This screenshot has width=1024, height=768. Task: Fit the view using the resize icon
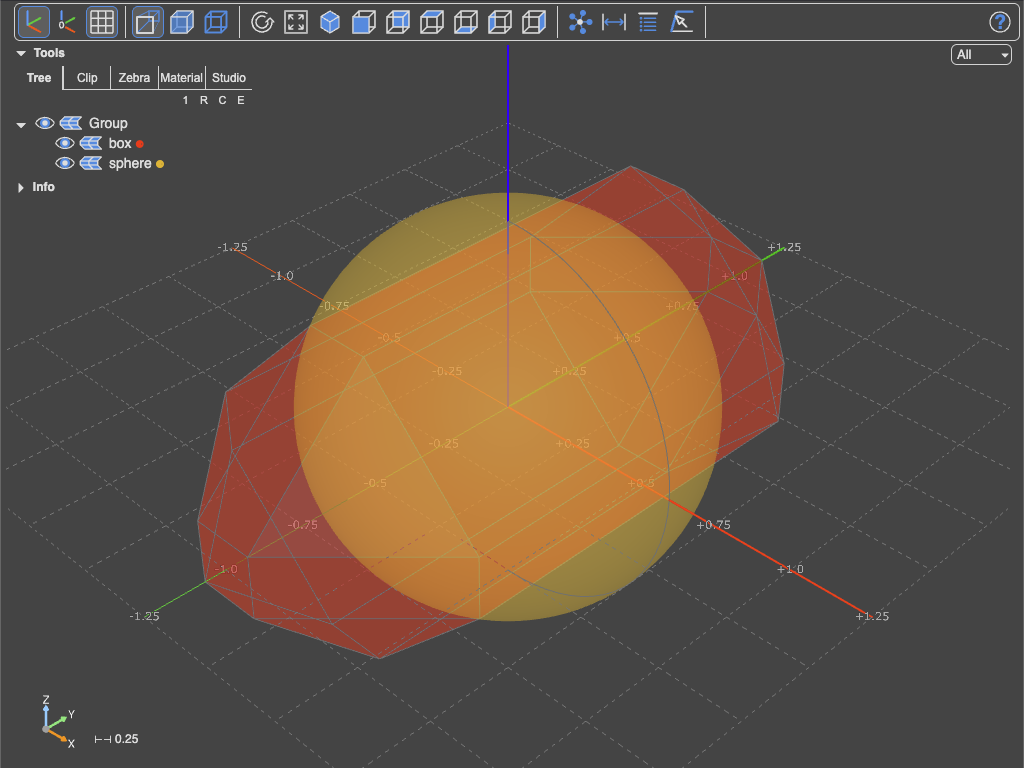click(296, 22)
